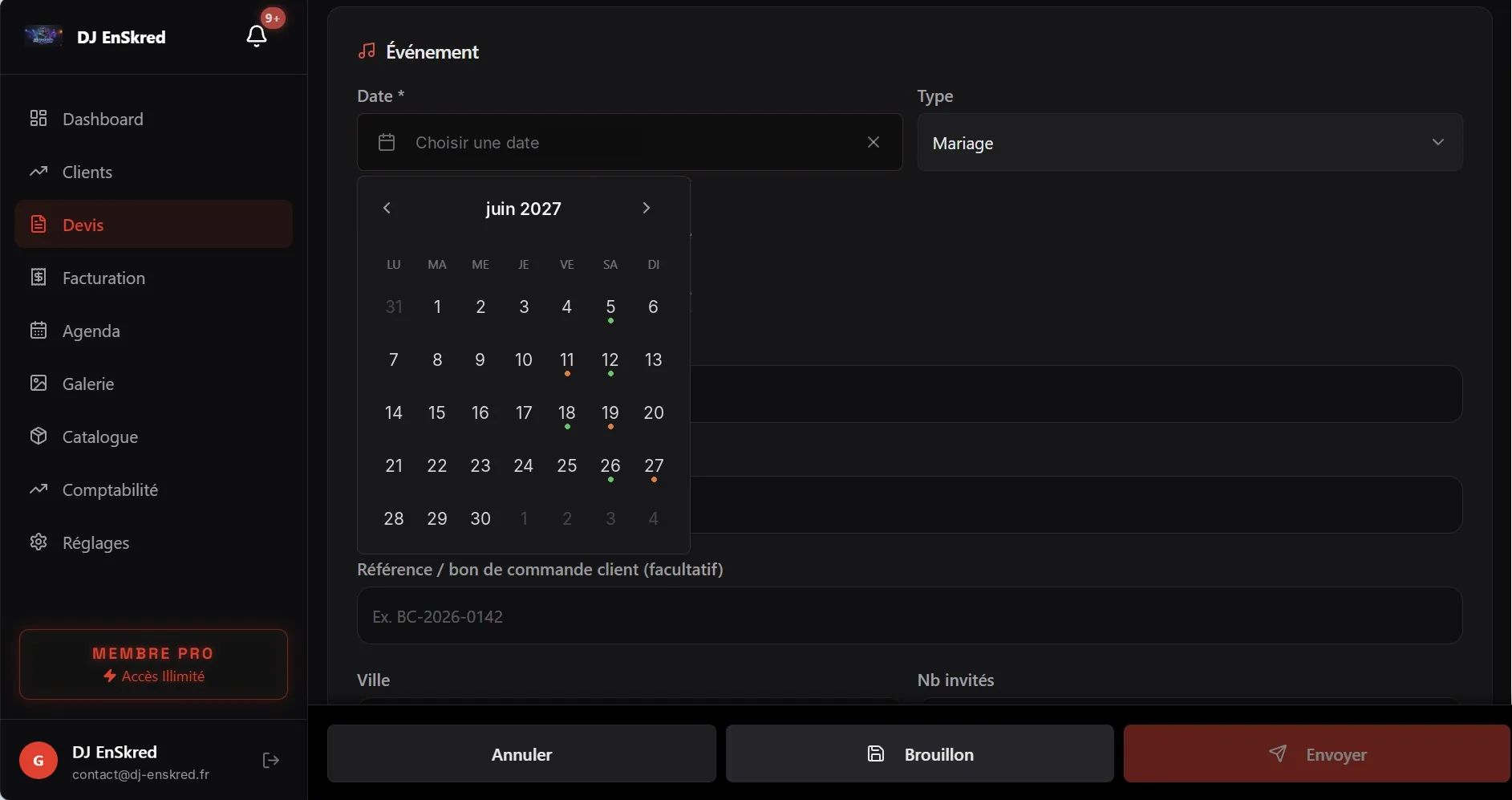Click the Membre Pro Accès Illimité badge
Viewport: 1512px width, 800px height.
coord(153,664)
